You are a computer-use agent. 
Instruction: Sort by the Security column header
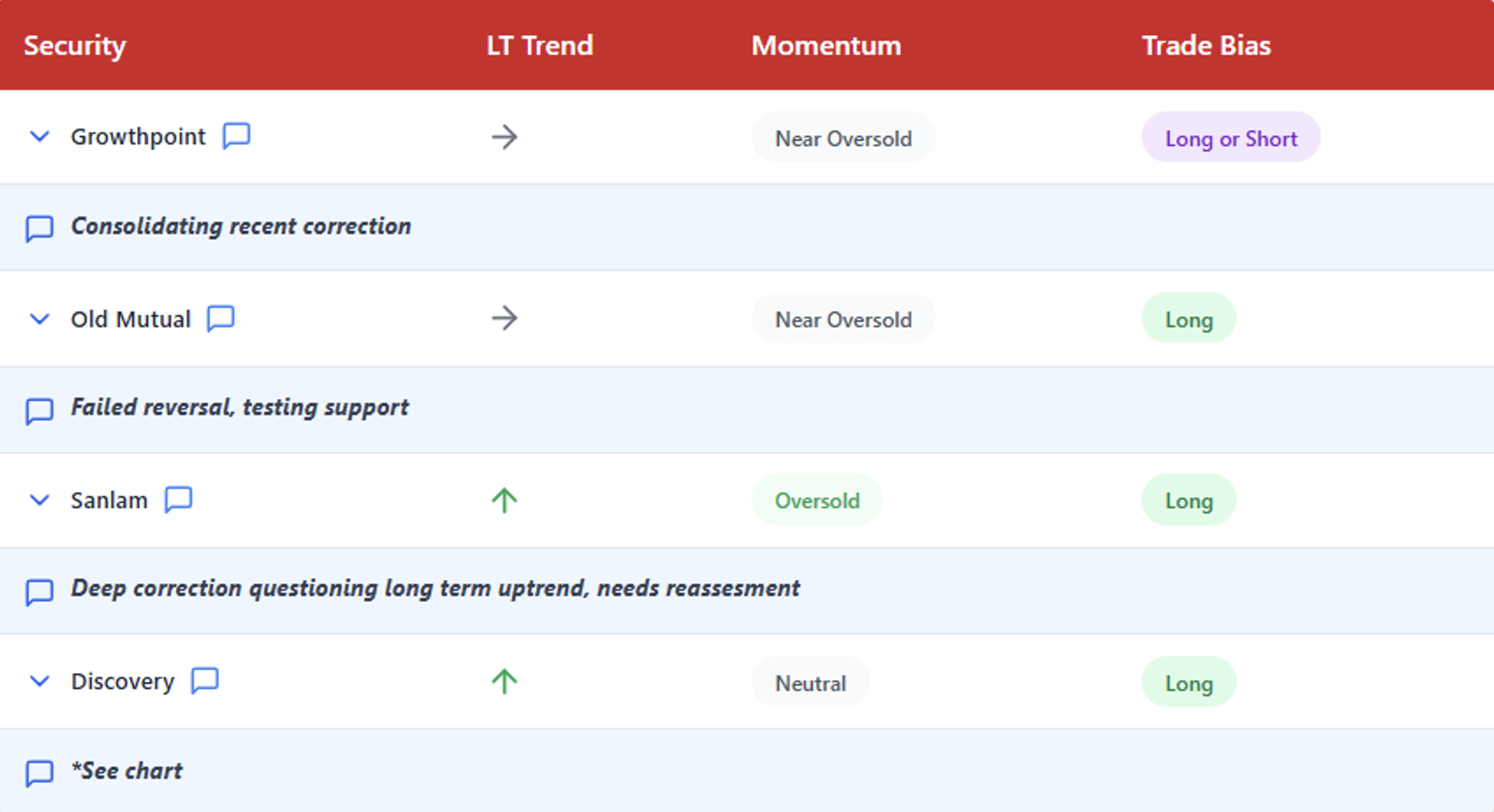(x=74, y=46)
